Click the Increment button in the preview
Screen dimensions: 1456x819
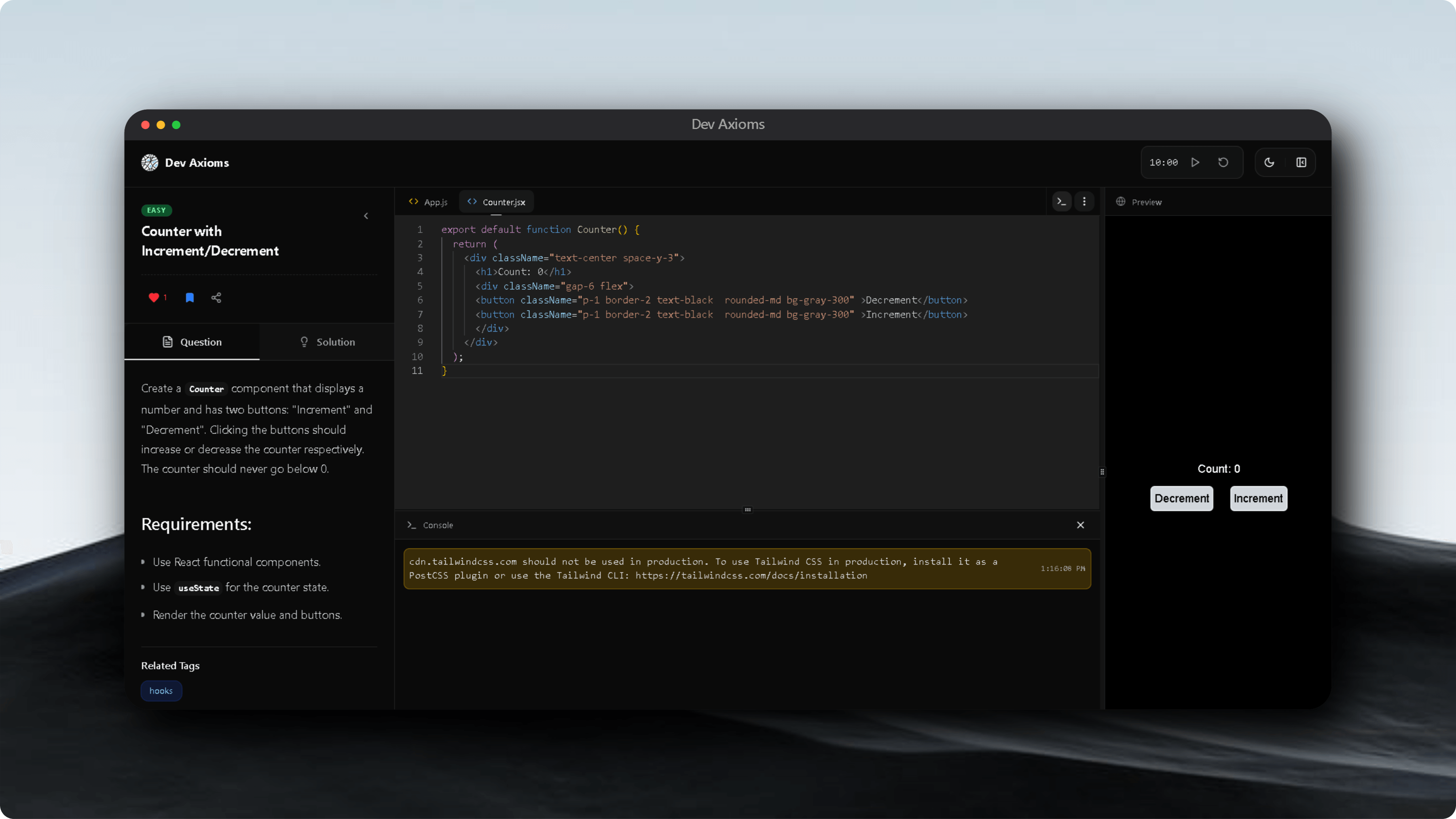[1257, 498]
